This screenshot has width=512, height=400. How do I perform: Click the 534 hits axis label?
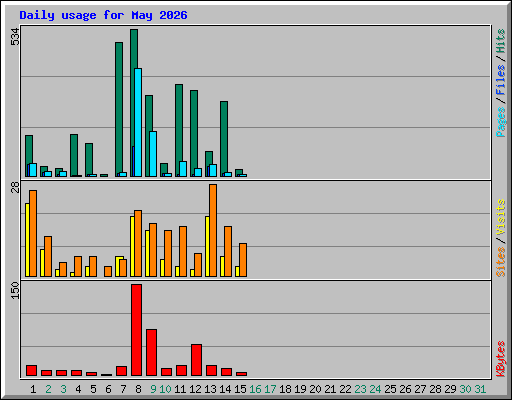pyautogui.click(x=15, y=37)
